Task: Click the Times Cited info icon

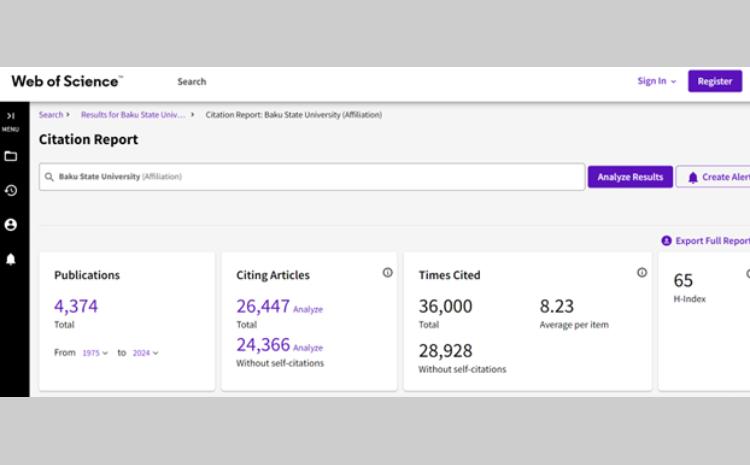Action: (x=642, y=272)
